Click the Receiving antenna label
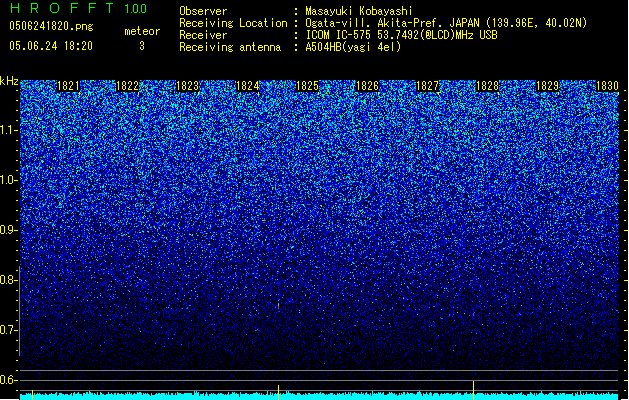Viewport: 629px width, 400px height. tap(230, 47)
